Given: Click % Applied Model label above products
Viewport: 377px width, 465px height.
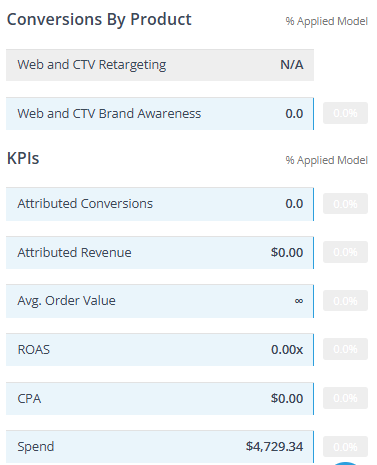Looking at the screenshot, I should coord(327,21).
